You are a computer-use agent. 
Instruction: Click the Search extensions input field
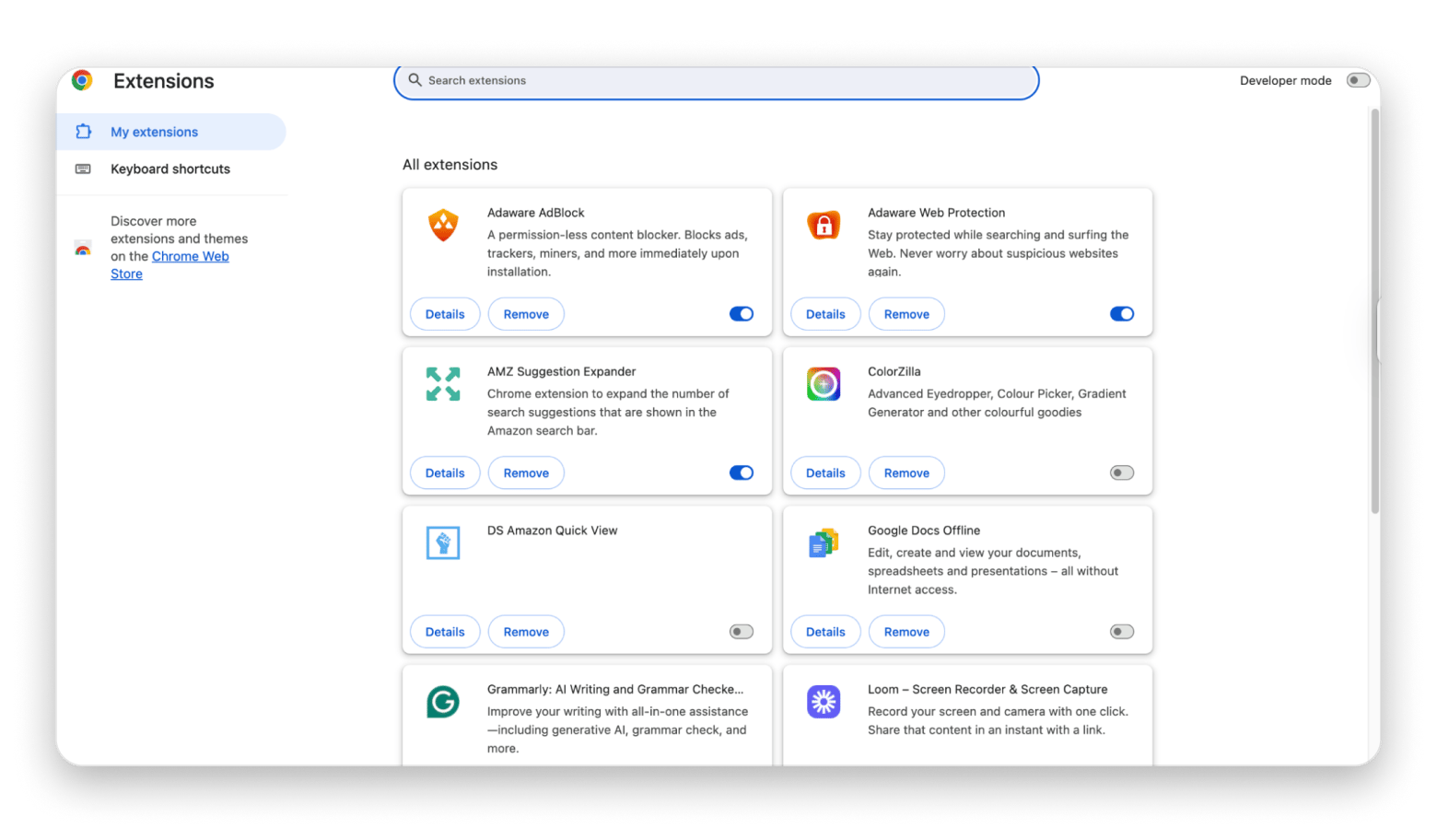point(717,81)
